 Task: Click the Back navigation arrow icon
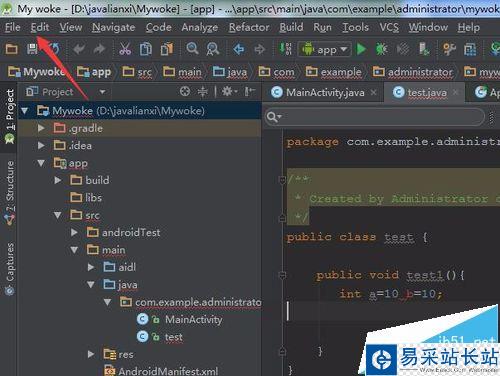(239, 49)
